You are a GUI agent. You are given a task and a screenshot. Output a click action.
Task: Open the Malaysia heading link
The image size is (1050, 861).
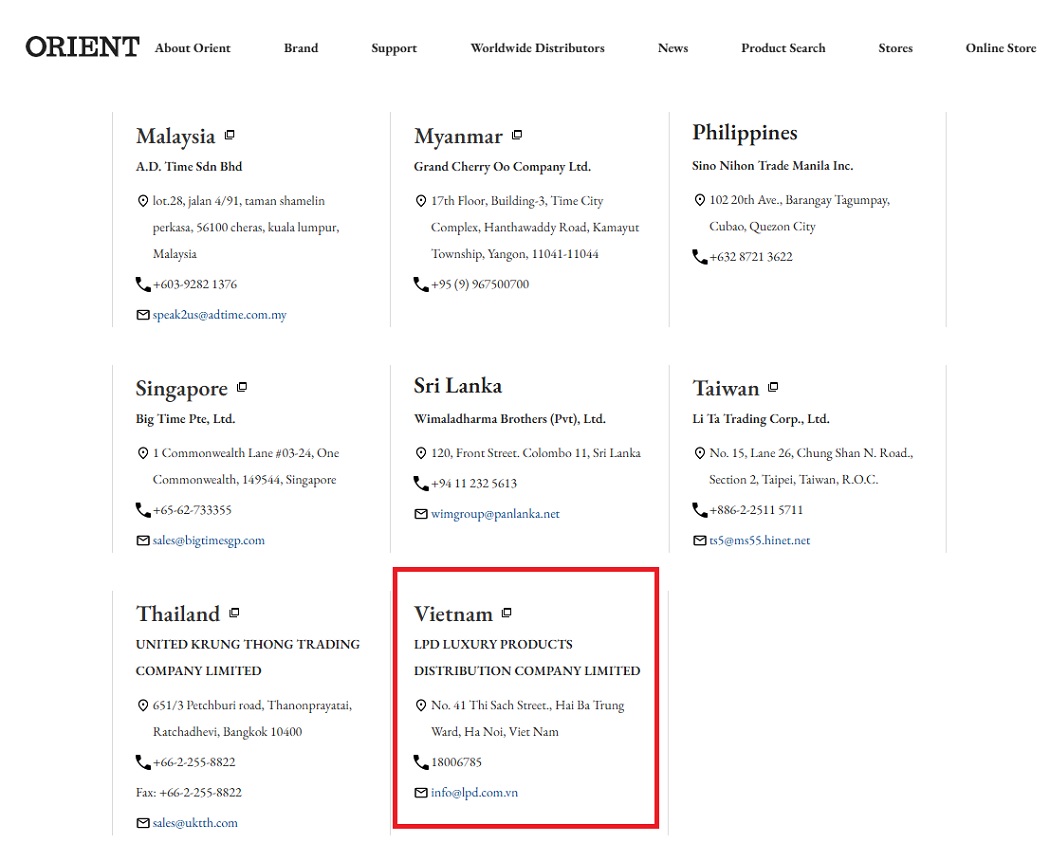pyautogui.click(x=175, y=136)
